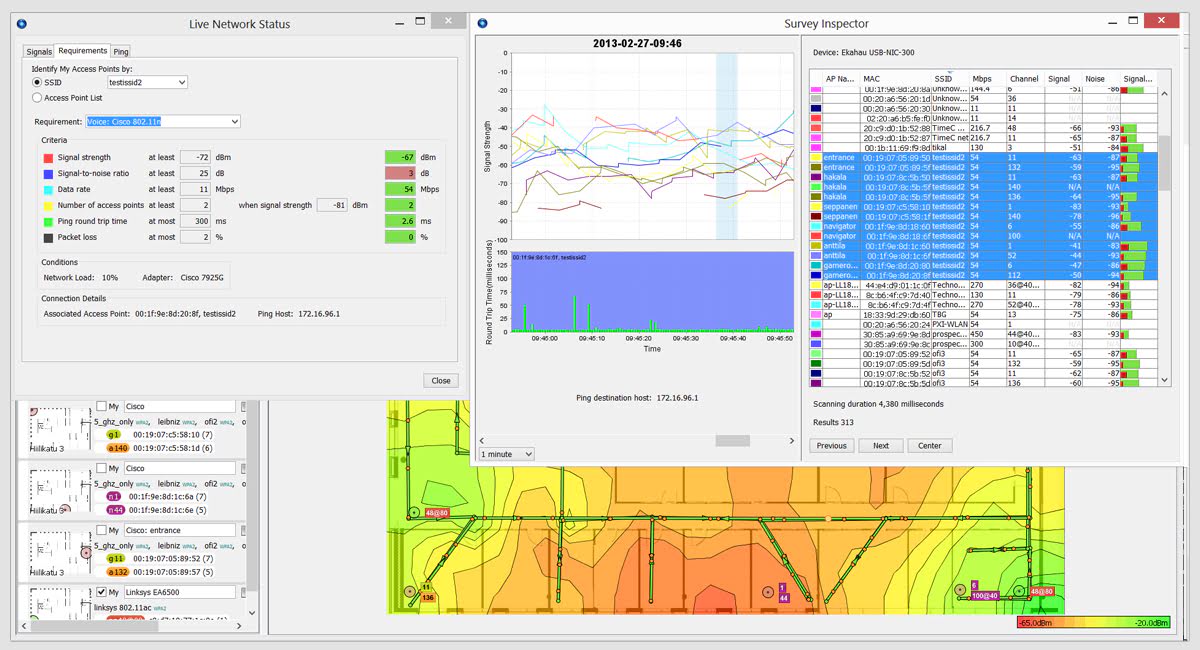
Task: Edit the Cisco: entrance AP name field
Action: coord(180,529)
